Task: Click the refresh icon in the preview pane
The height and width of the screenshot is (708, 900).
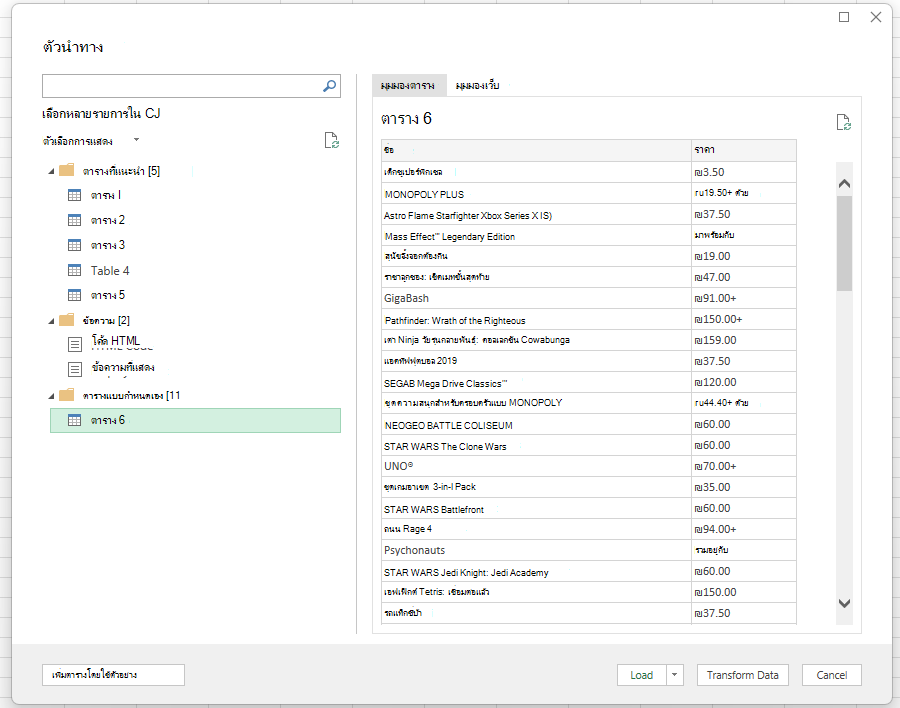Action: (843, 122)
